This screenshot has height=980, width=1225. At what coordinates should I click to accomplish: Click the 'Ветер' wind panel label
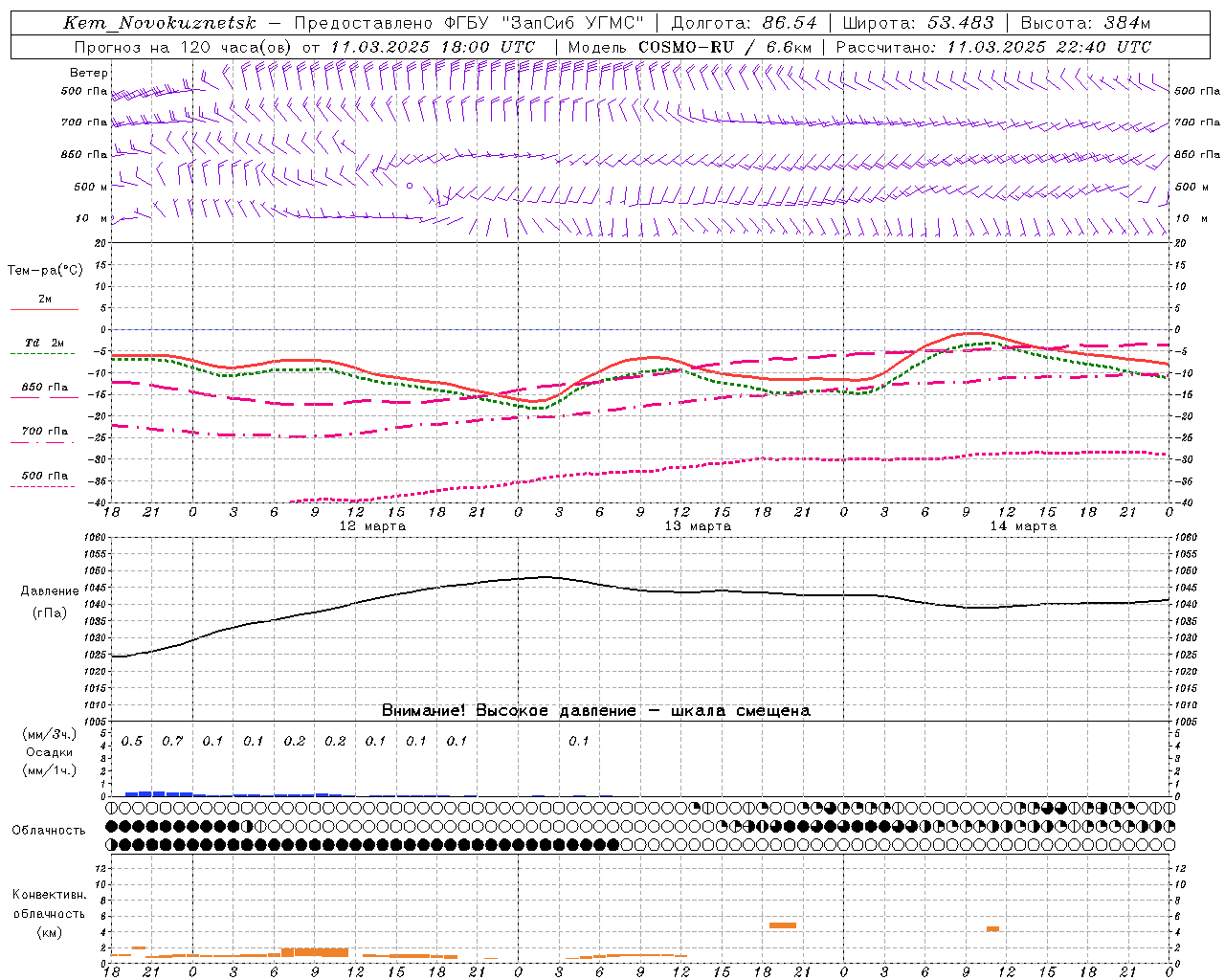pos(89,73)
